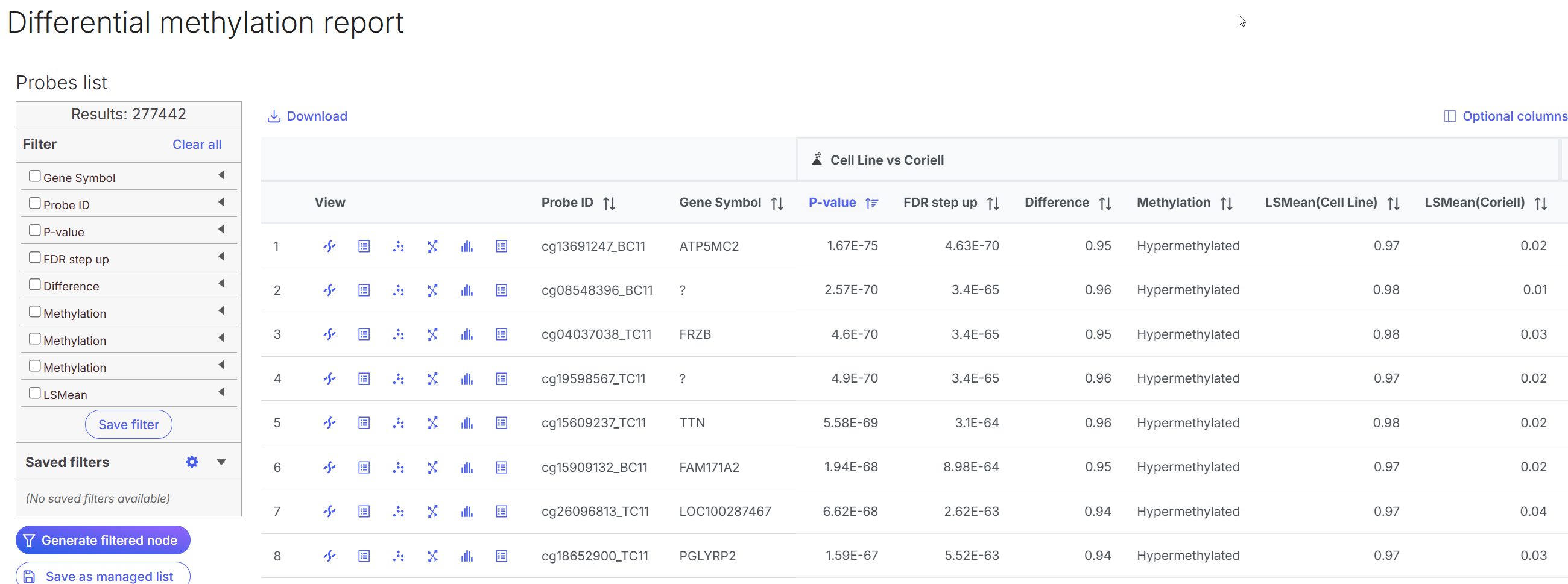Click crossed-arrows plot icon in TTN row
Image resolution: width=1568 pixels, height=584 pixels.
click(x=432, y=423)
